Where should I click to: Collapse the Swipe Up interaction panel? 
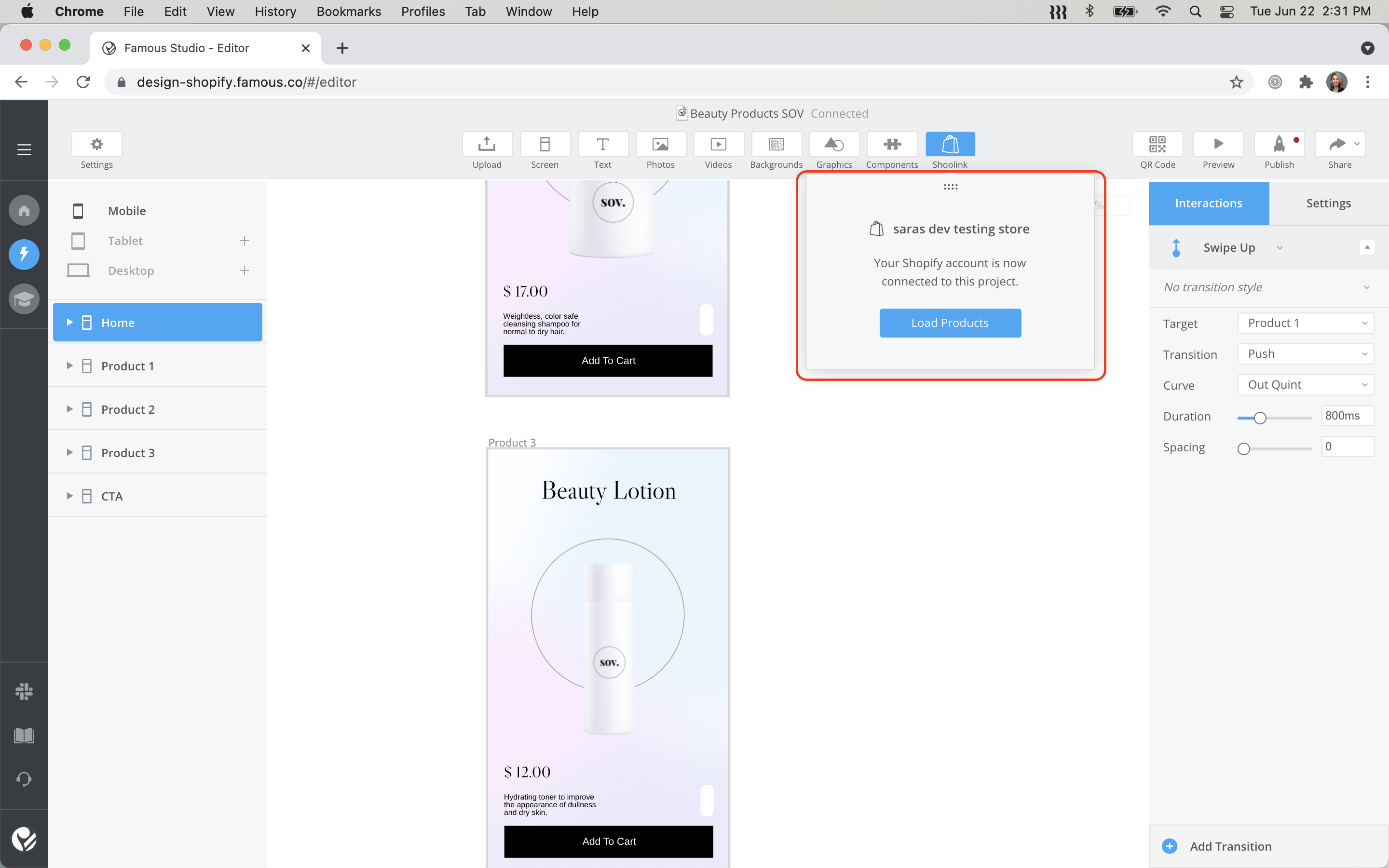pos(1367,247)
